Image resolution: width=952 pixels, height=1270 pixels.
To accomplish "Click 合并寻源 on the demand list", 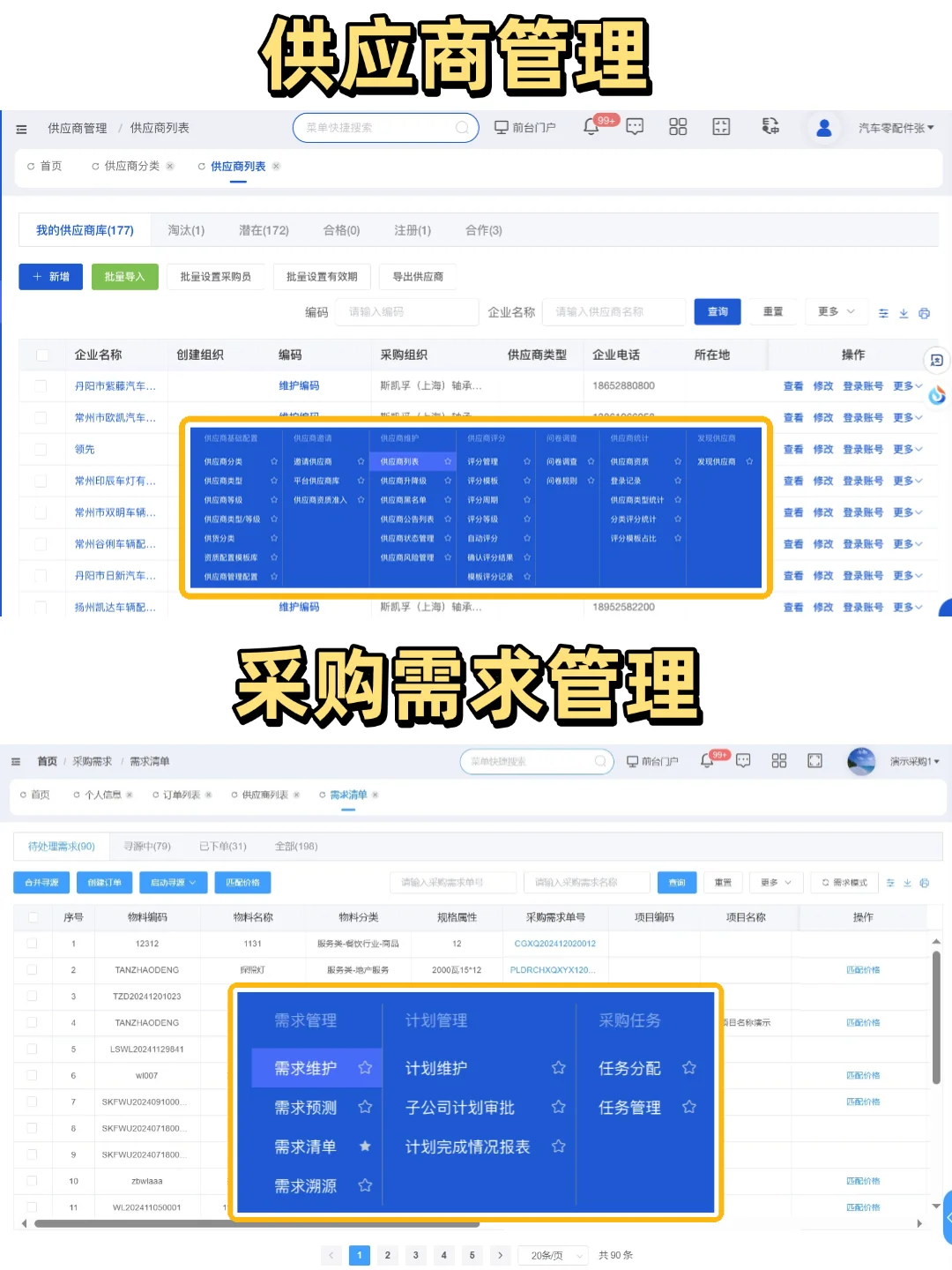I will pyautogui.click(x=41, y=882).
